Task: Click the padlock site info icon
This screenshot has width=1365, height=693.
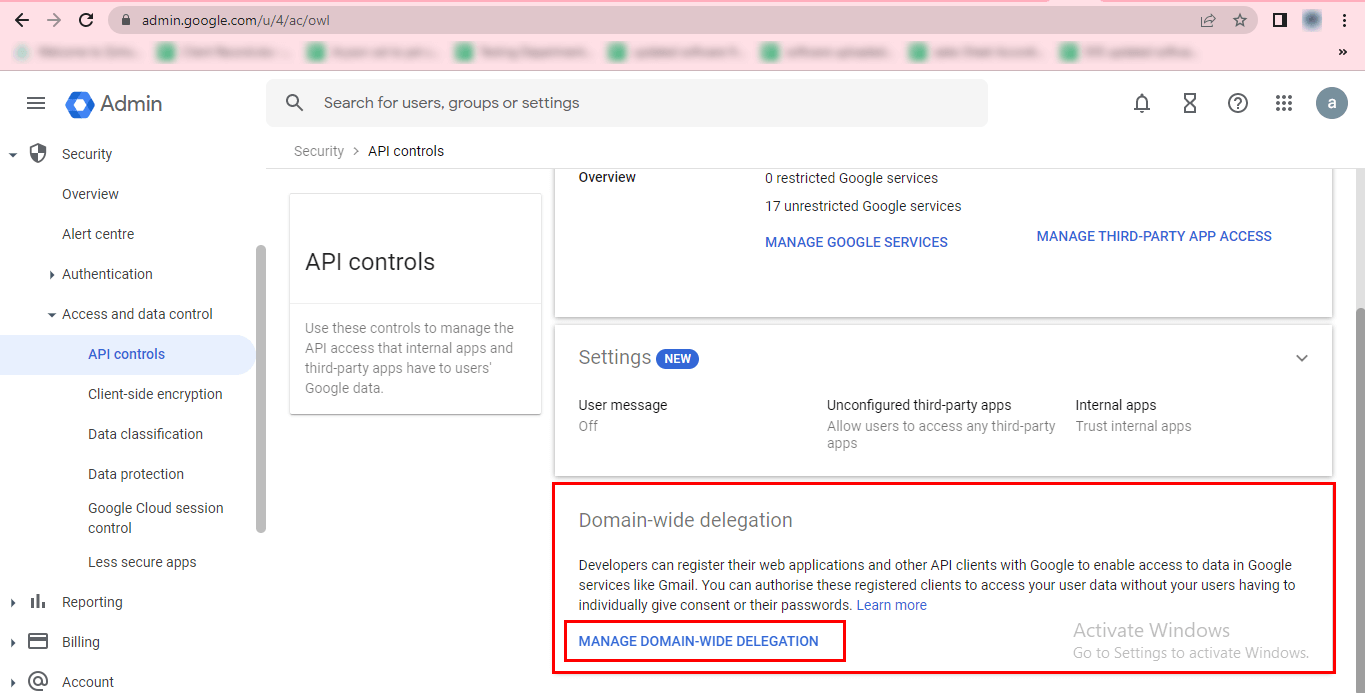Action: click(x=125, y=20)
